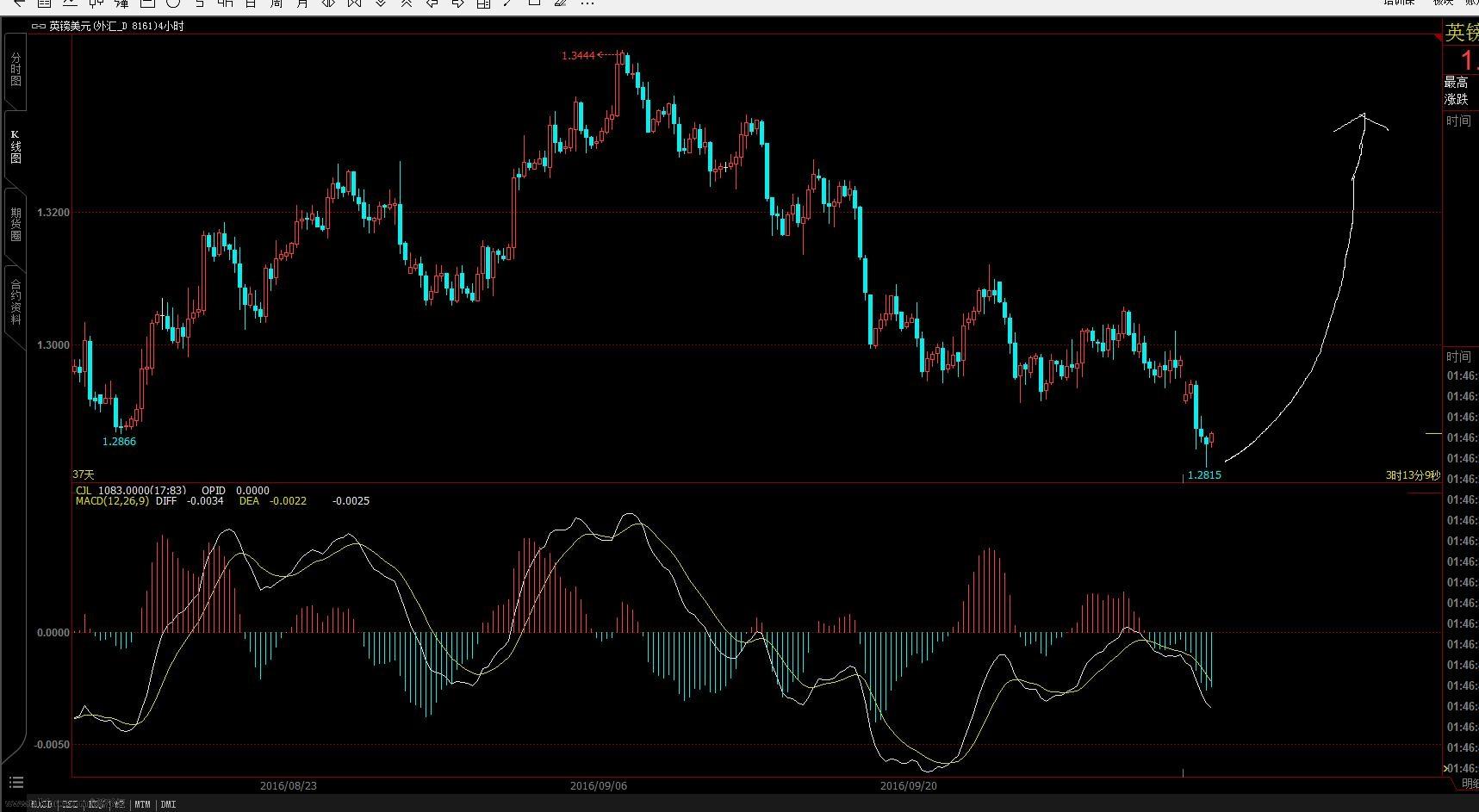The width and height of the screenshot is (1479, 812).
Task: Click the 月 monthly period toolbar icon
Action: click(302, 3)
